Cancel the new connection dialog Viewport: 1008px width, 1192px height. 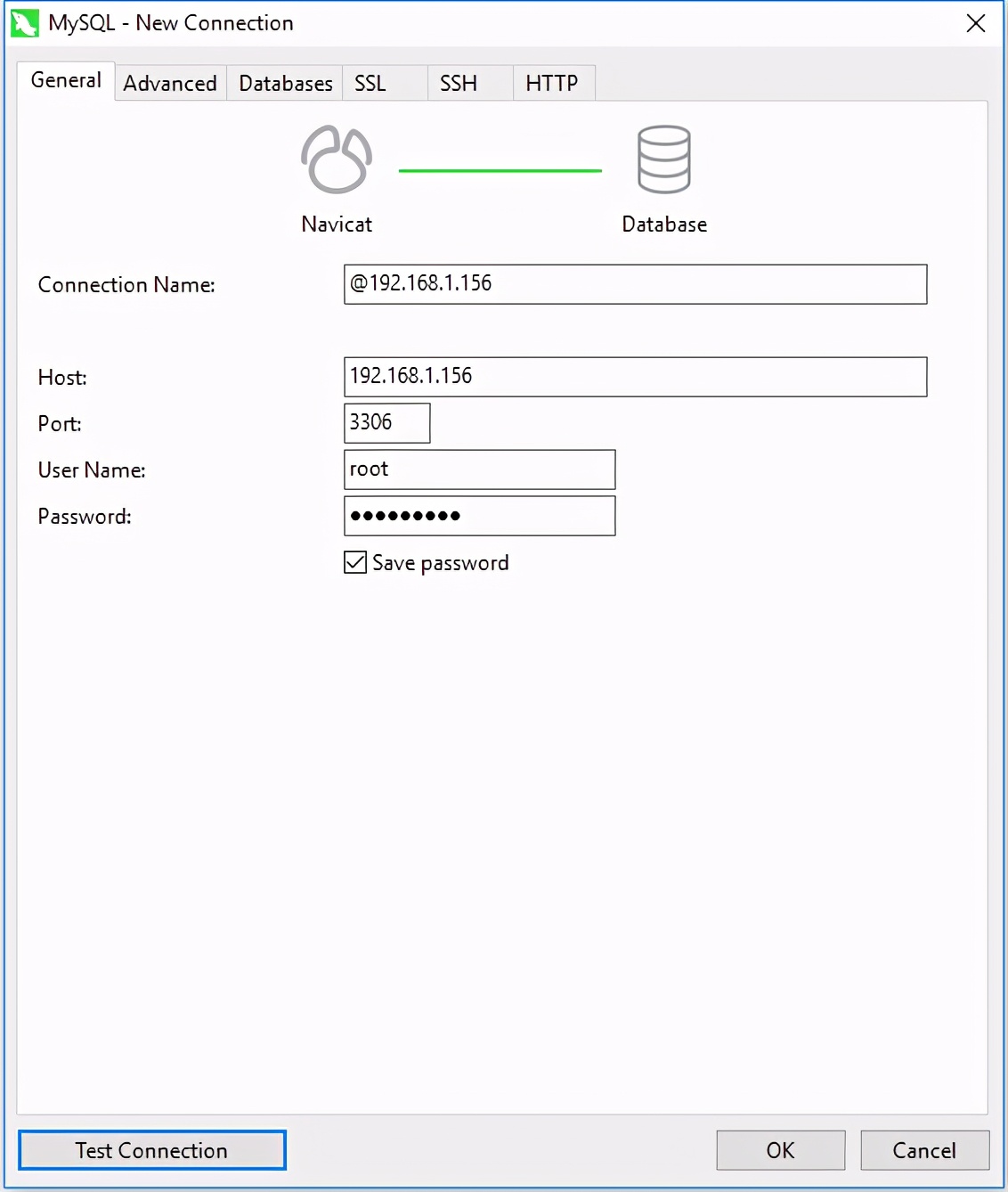924,1150
